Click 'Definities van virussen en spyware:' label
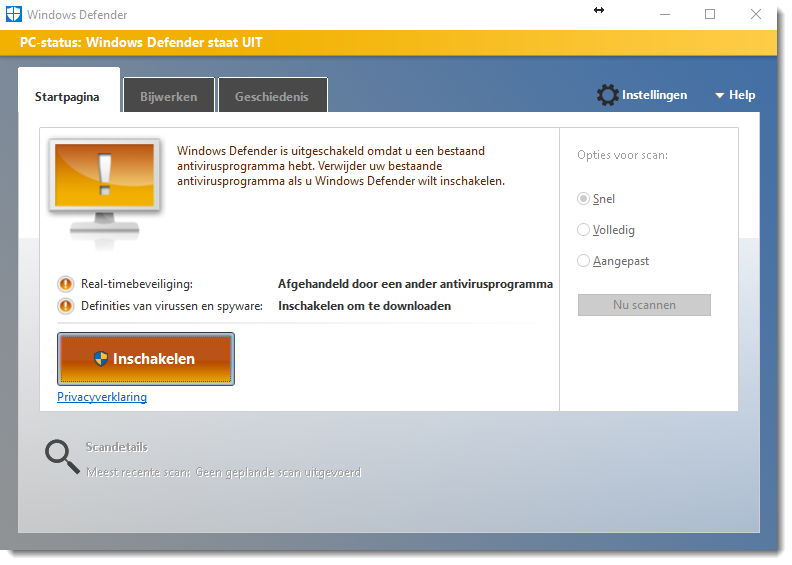Screen dimensions: 792x565 tap(172, 306)
